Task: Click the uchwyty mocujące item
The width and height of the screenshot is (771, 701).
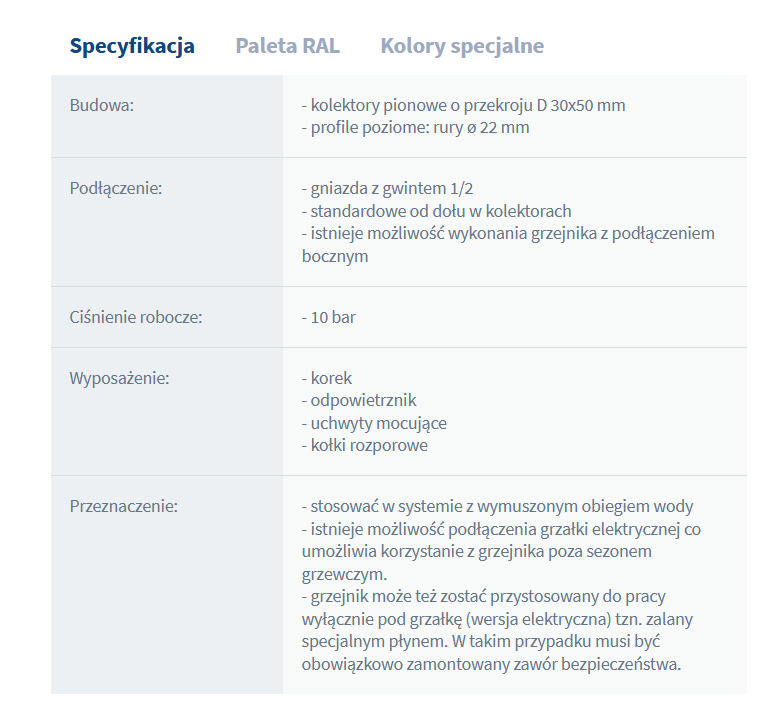Action: point(374,423)
